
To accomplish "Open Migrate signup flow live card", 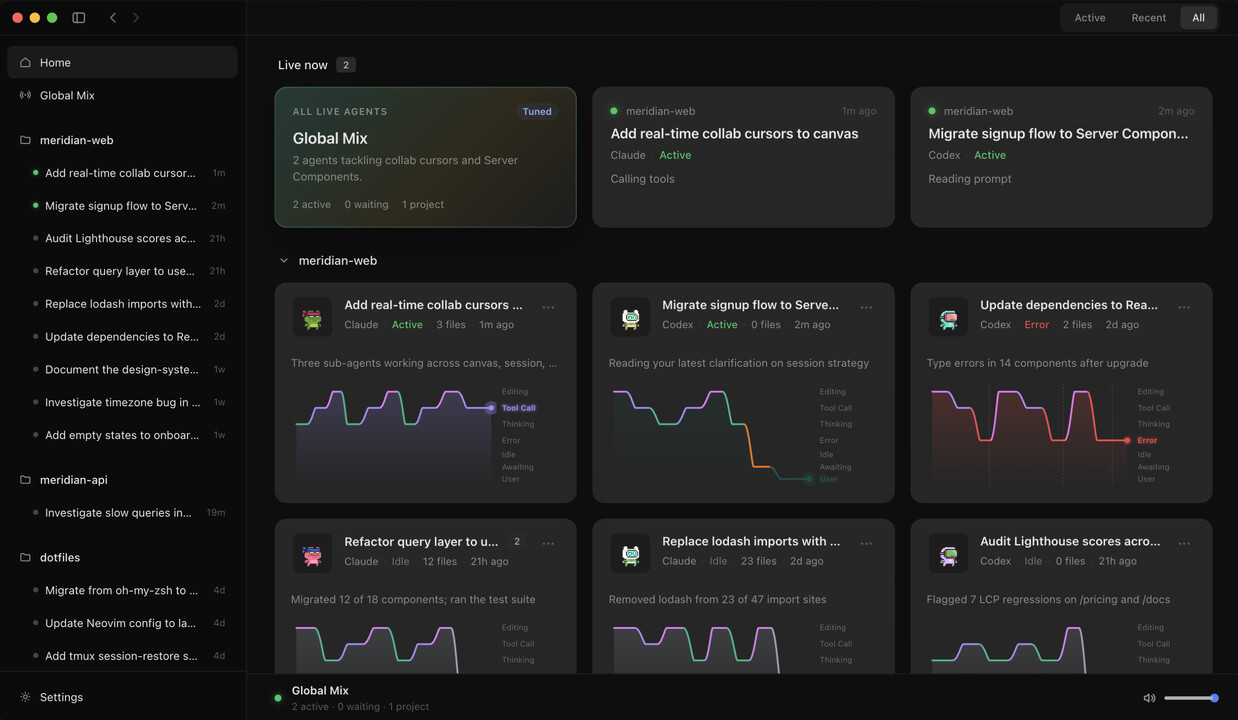I will pos(1061,157).
